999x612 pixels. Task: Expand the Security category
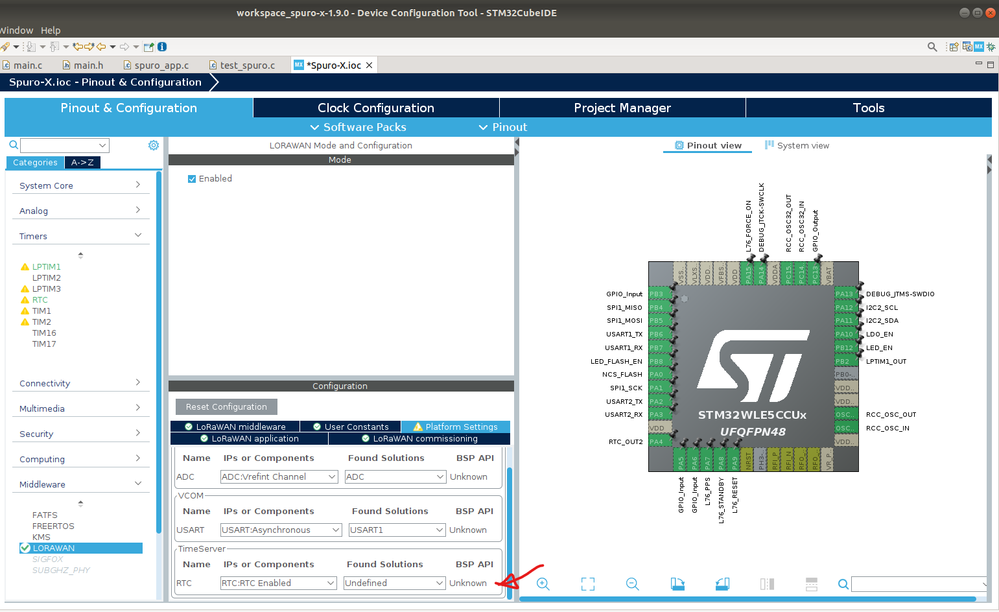coord(80,434)
